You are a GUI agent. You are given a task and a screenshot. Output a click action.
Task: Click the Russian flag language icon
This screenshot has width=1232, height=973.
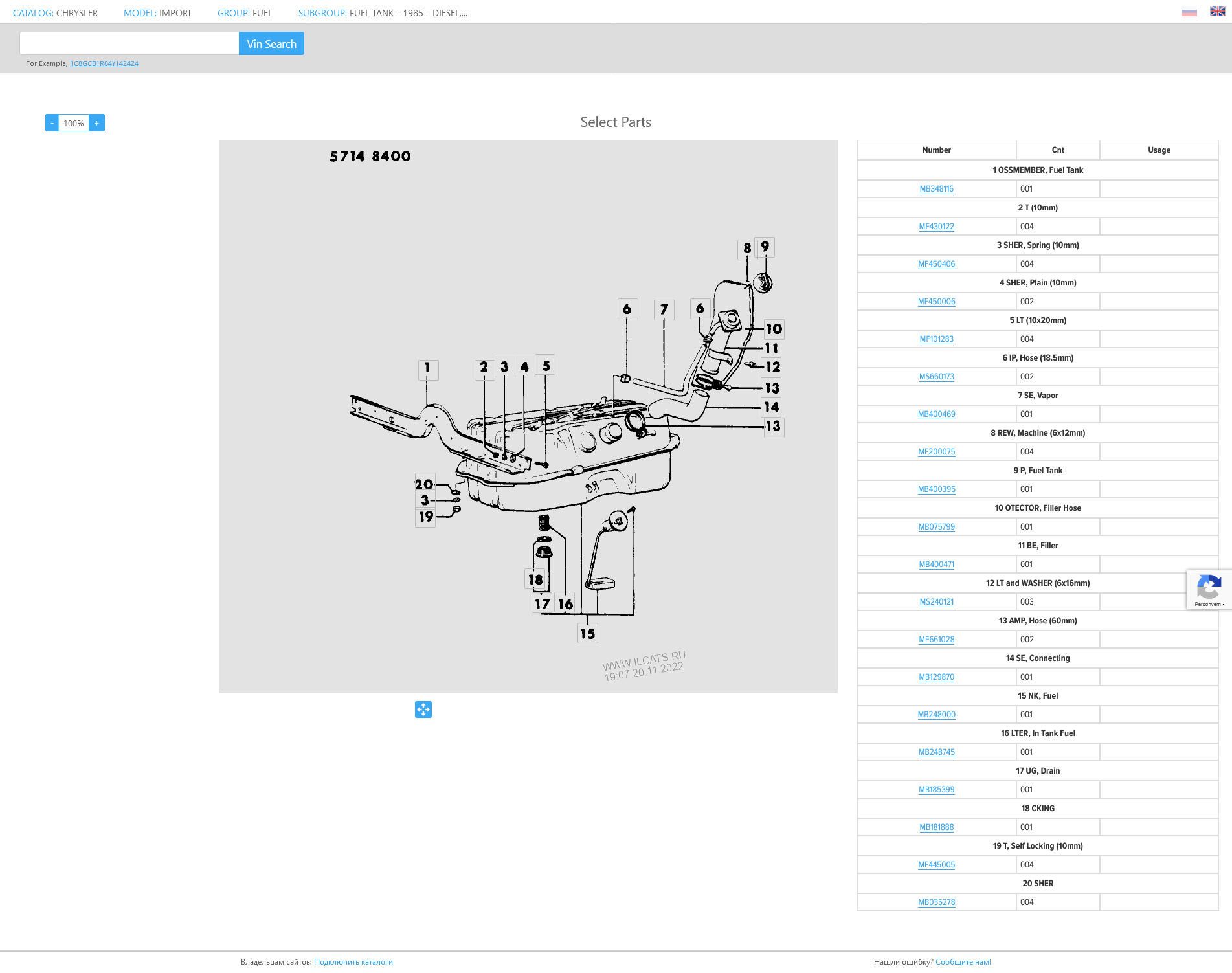[1189, 12]
